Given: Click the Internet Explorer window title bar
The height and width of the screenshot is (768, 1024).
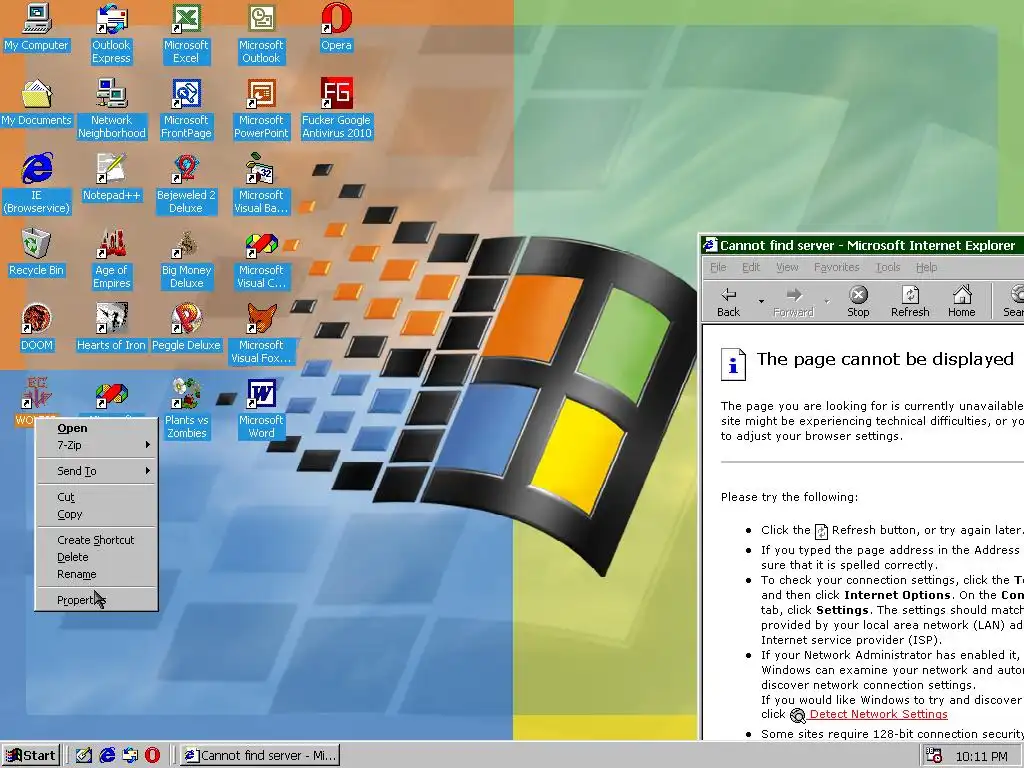Looking at the screenshot, I should click(x=862, y=246).
